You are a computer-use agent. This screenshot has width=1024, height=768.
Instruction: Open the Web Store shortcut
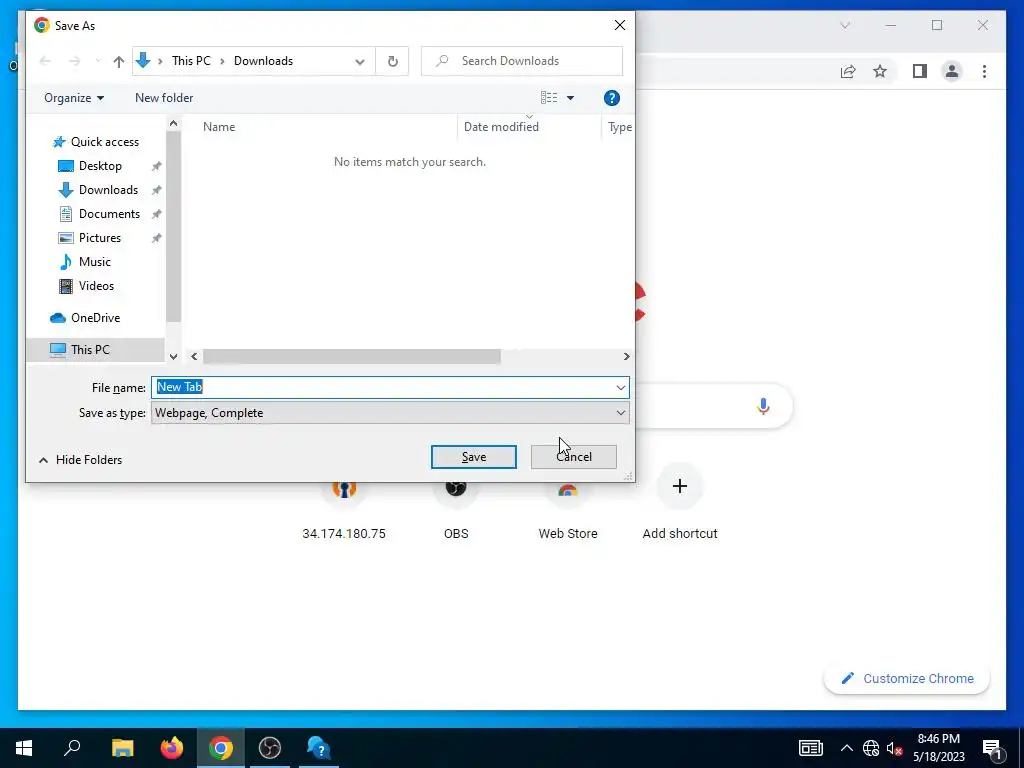click(568, 509)
